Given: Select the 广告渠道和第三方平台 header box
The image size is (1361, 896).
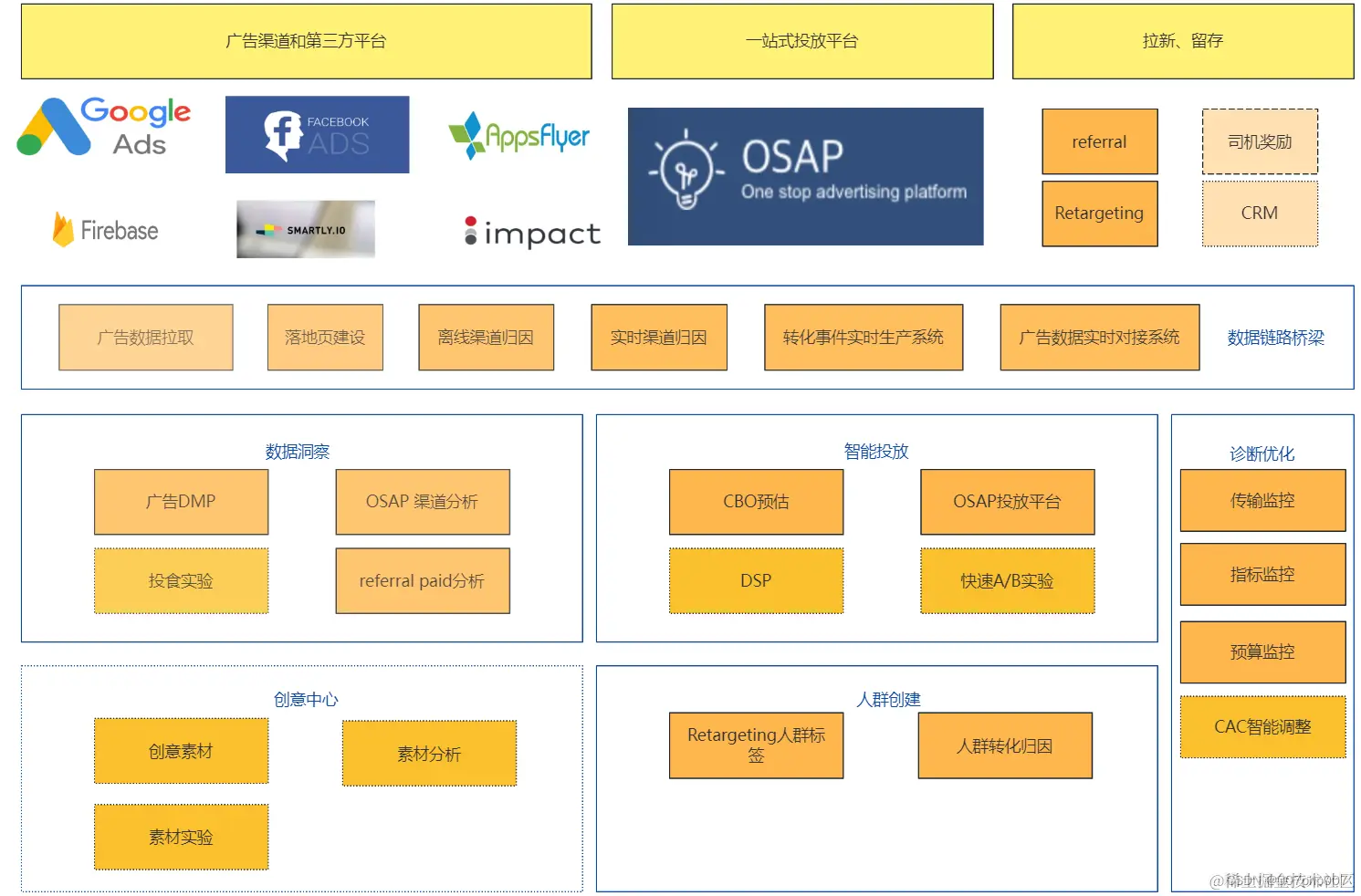Looking at the screenshot, I should click(307, 41).
